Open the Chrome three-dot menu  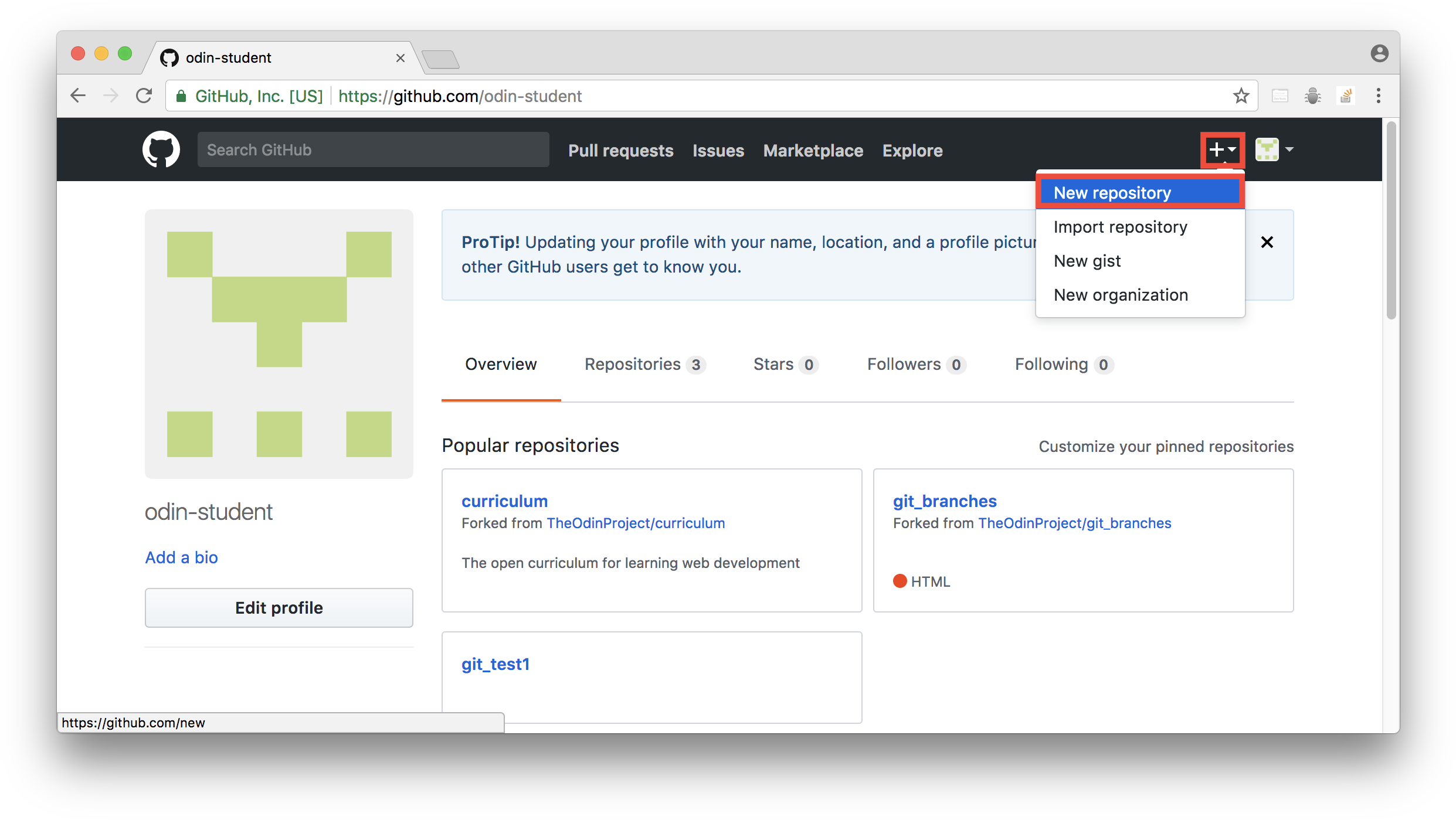[x=1379, y=96]
